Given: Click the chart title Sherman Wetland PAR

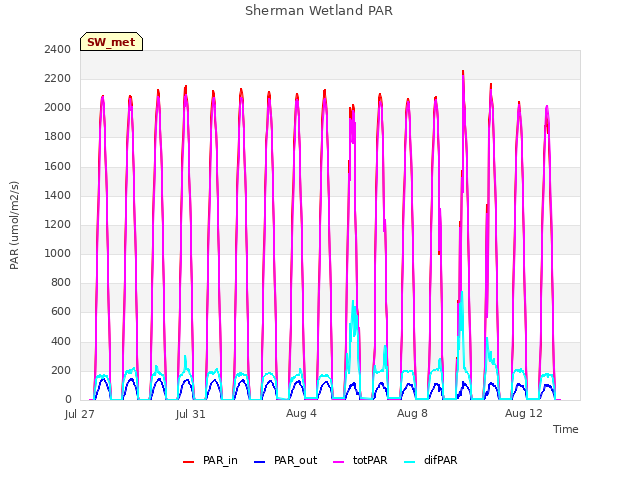Looking at the screenshot, I should tap(319, 10).
